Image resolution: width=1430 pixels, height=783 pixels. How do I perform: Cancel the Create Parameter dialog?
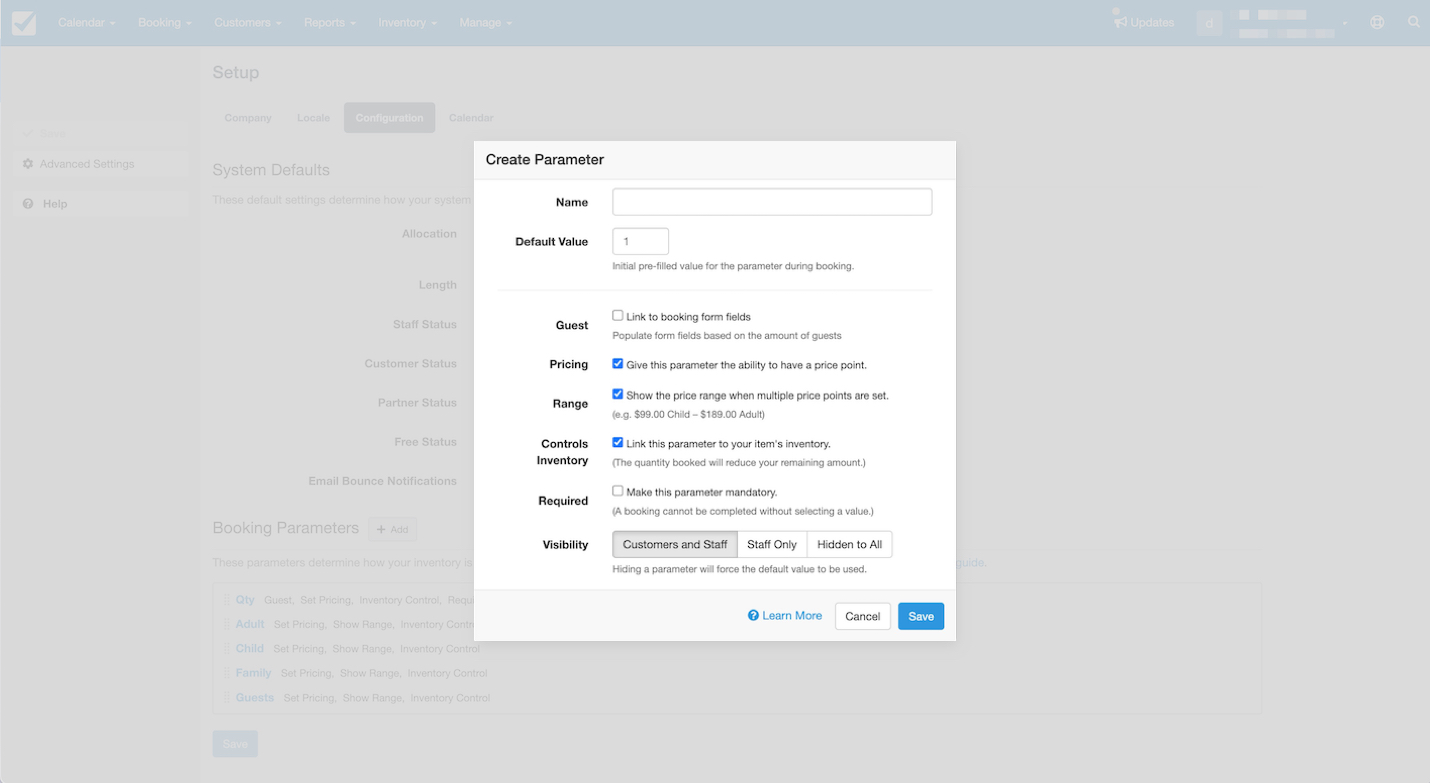pos(862,616)
